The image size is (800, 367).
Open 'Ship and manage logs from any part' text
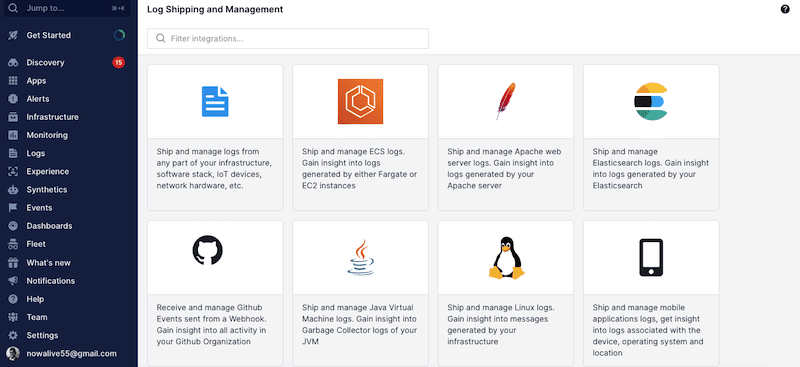[x=214, y=168]
